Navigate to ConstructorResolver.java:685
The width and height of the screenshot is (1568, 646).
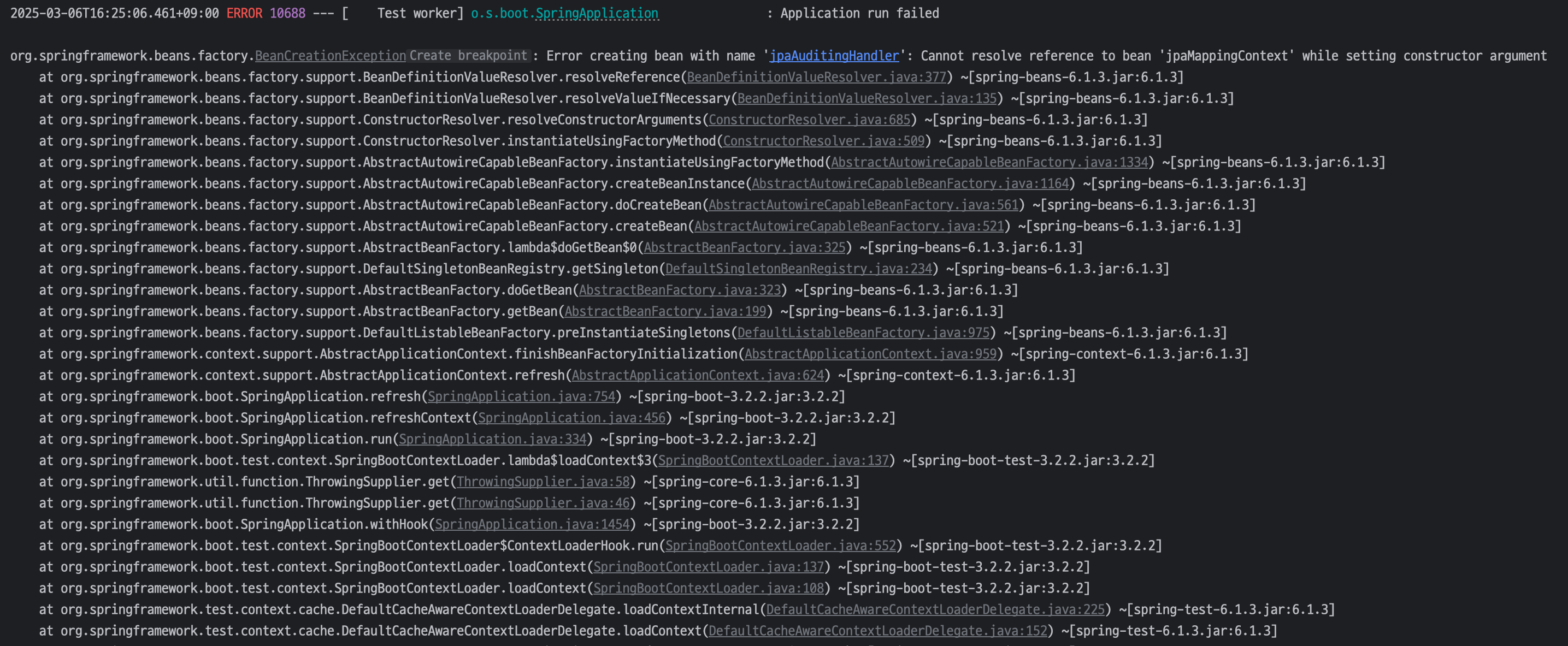(809, 120)
